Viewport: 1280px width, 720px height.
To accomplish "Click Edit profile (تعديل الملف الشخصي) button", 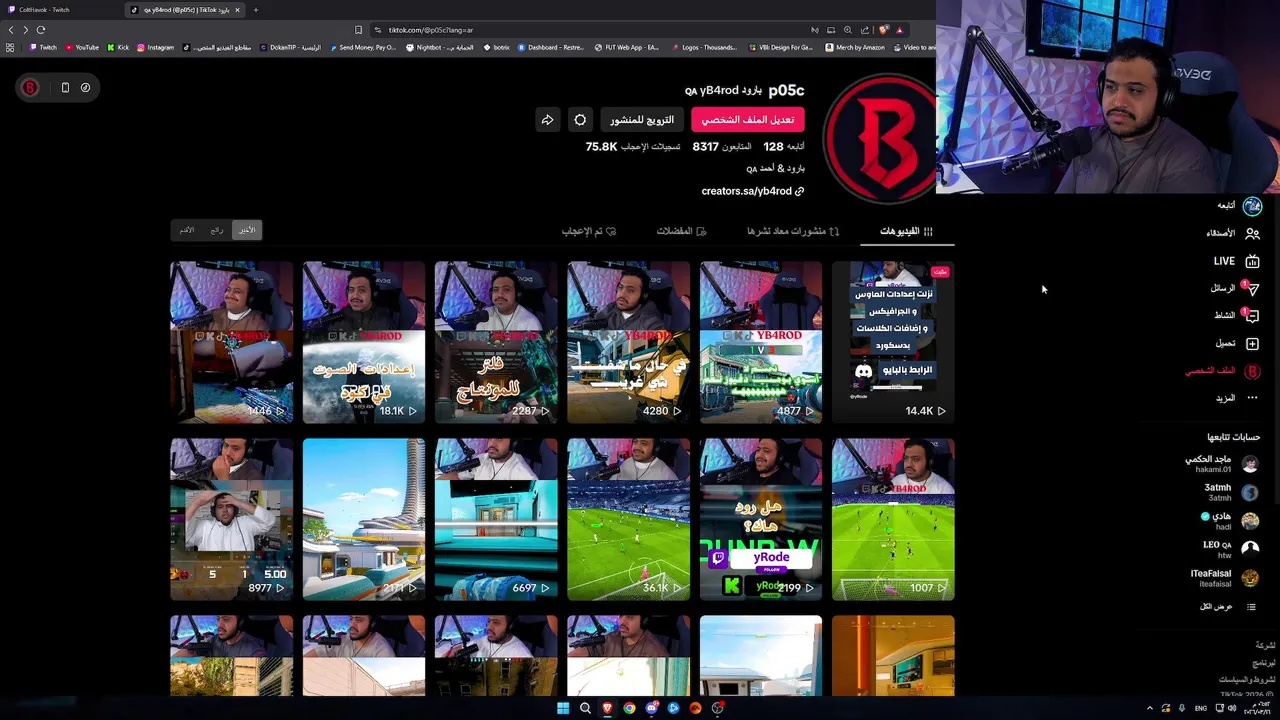I will point(747,120).
